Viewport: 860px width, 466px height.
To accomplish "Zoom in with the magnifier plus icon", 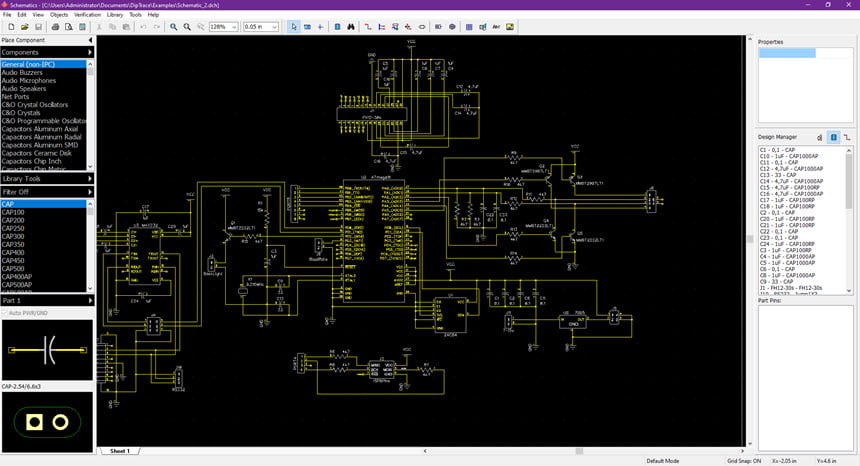I will click(x=173, y=26).
